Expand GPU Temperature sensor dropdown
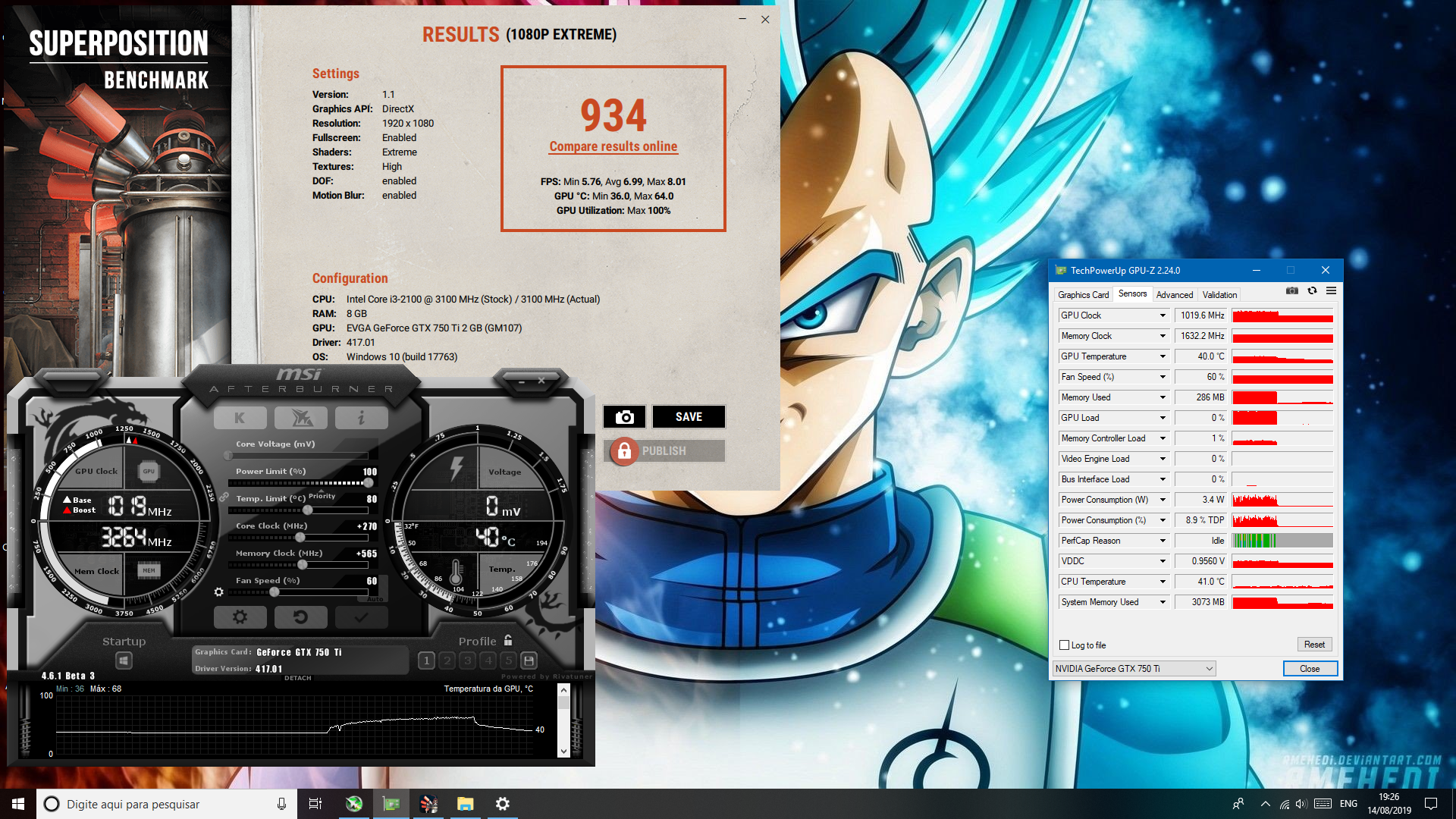 coord(1162,356)
